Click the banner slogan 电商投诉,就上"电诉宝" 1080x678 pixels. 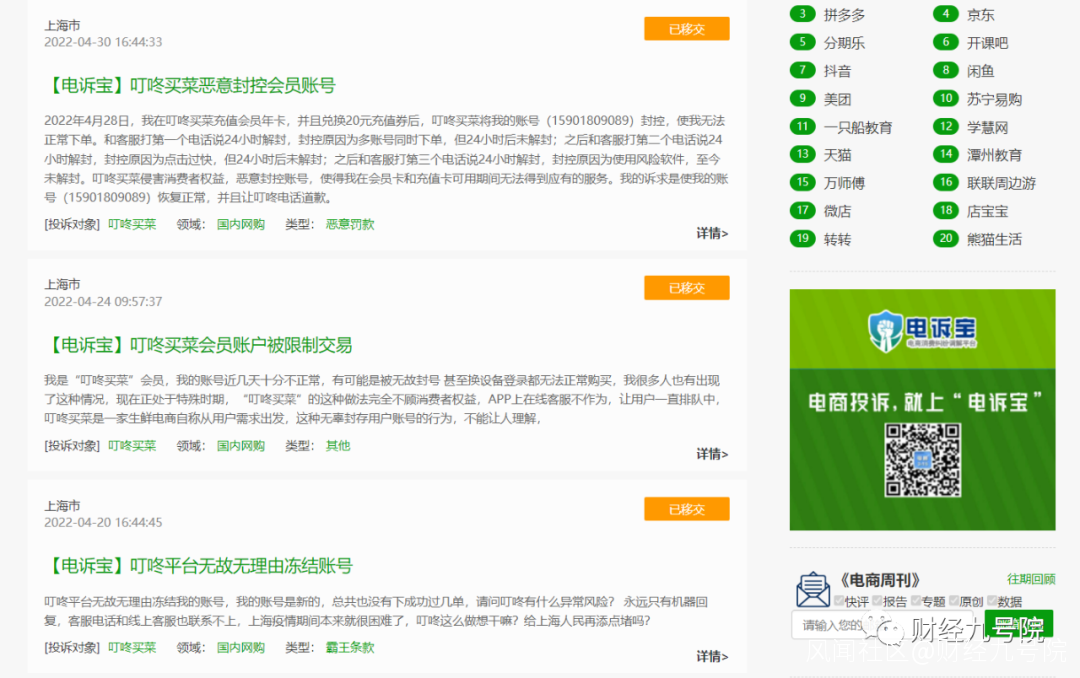click(924, 402)
